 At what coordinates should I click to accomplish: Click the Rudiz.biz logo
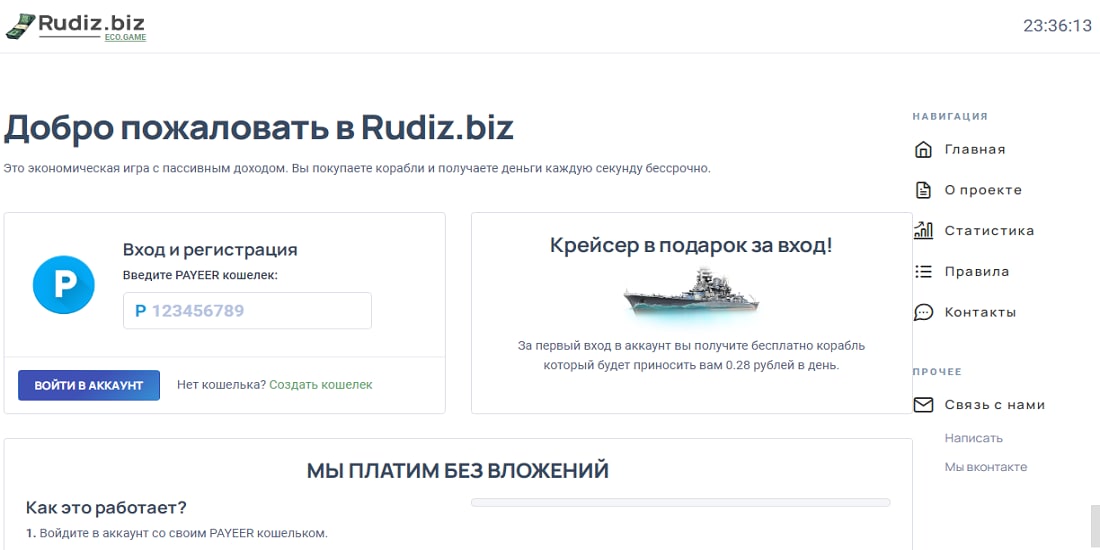point(76,27)
